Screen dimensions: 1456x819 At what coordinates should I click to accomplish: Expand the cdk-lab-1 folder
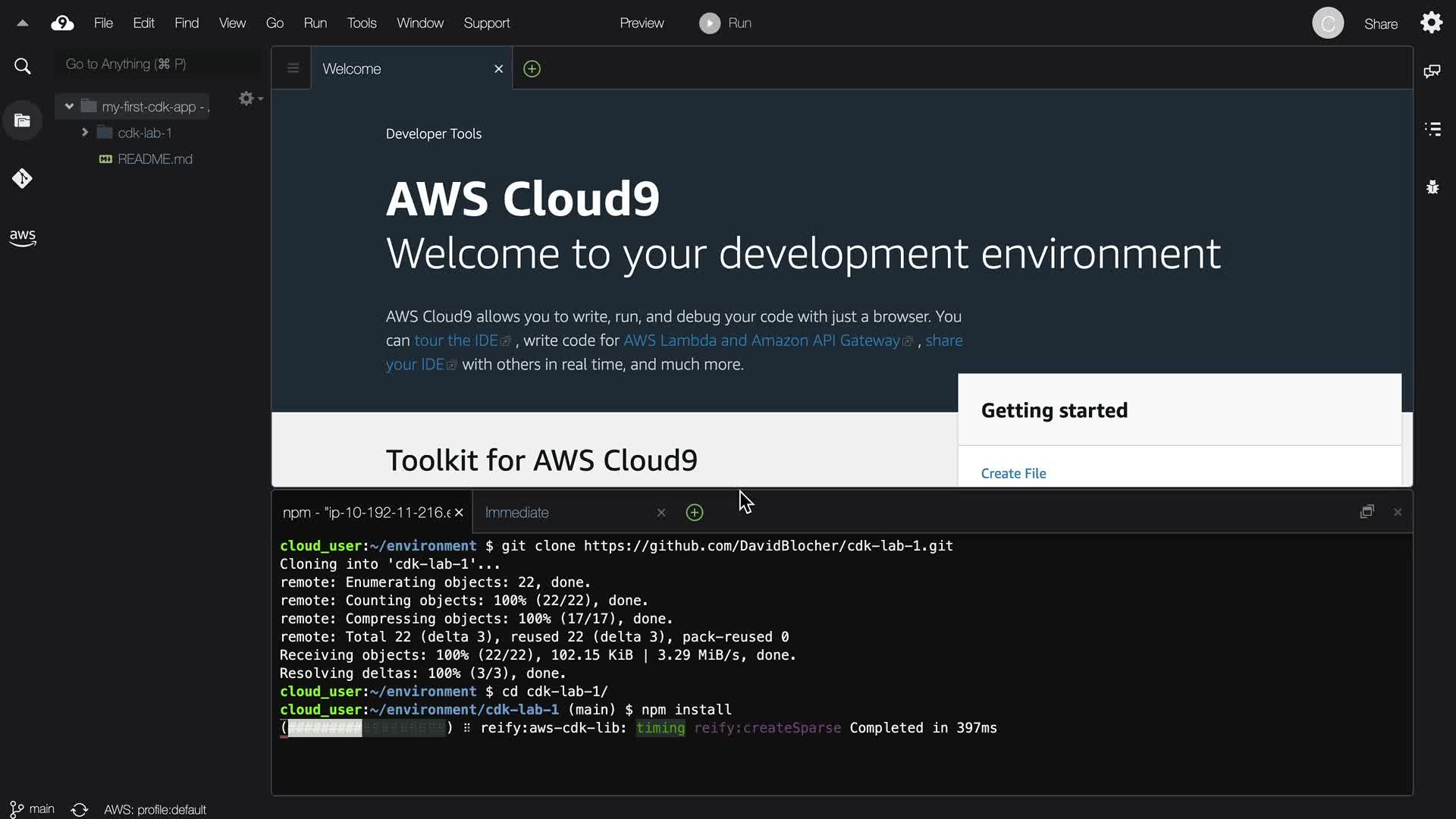coord(85,133)
